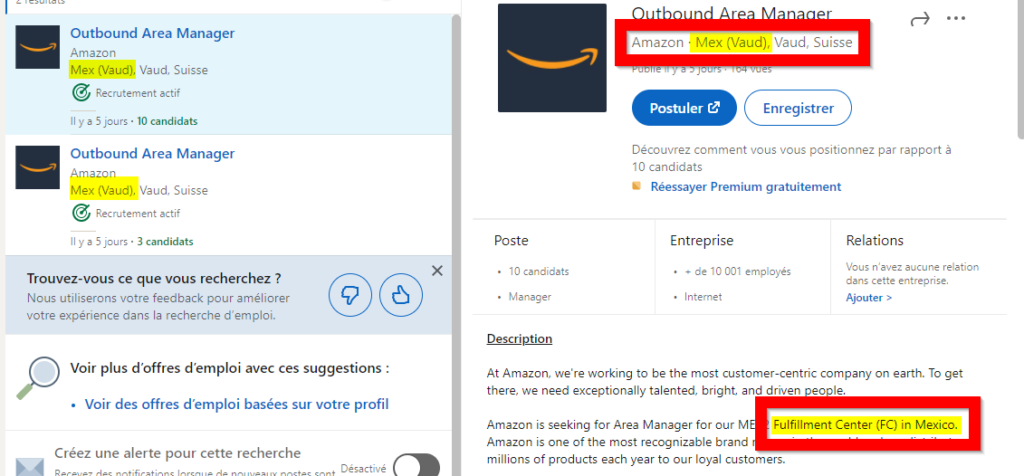Open Voir des offres basées sur votre profil

pos(236,404)
